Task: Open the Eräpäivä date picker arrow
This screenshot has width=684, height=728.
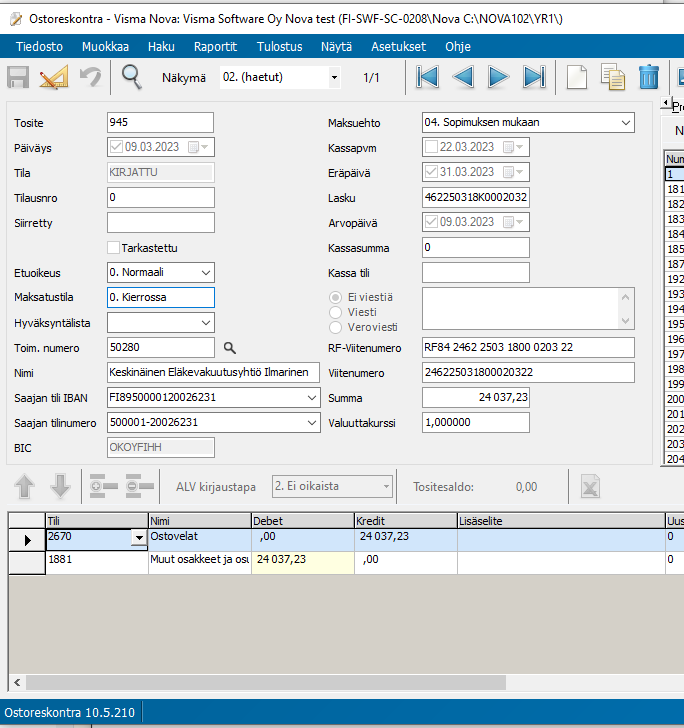Action: (x=520, y=172)
